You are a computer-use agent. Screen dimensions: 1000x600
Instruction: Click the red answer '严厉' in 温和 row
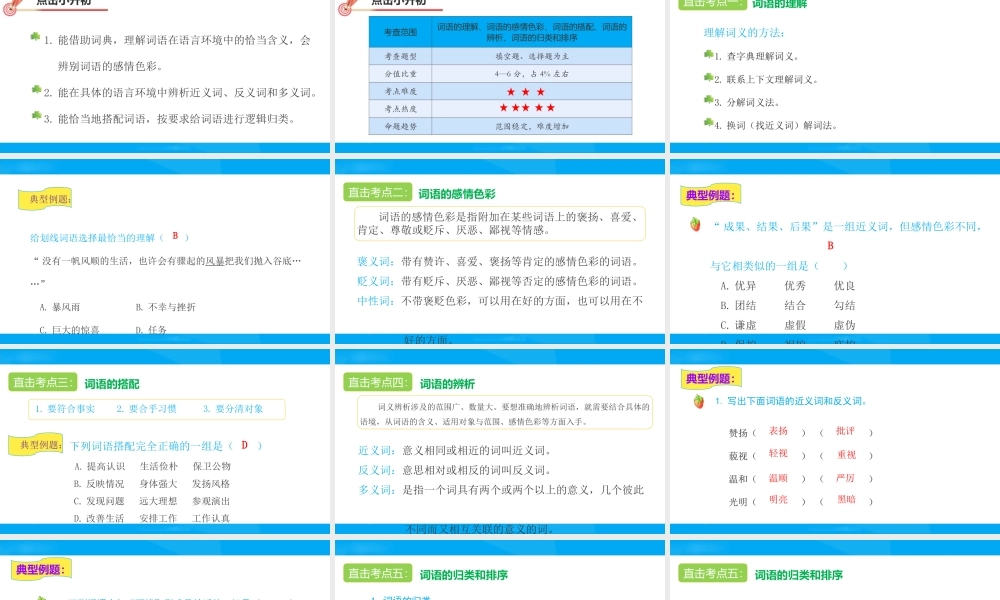(845, 478)
